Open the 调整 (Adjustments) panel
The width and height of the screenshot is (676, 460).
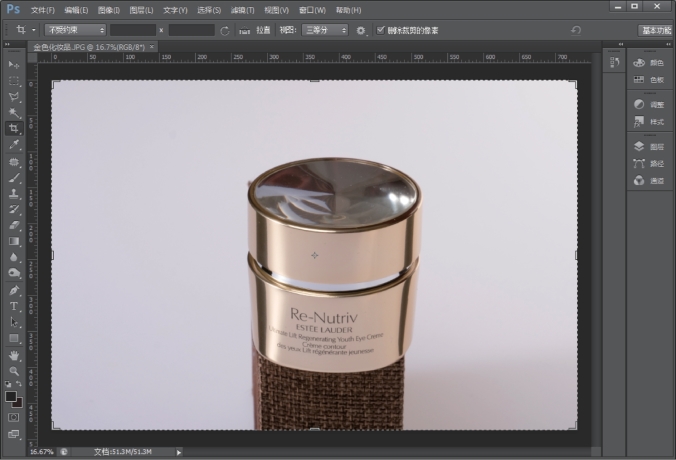(x=648, y=104)
